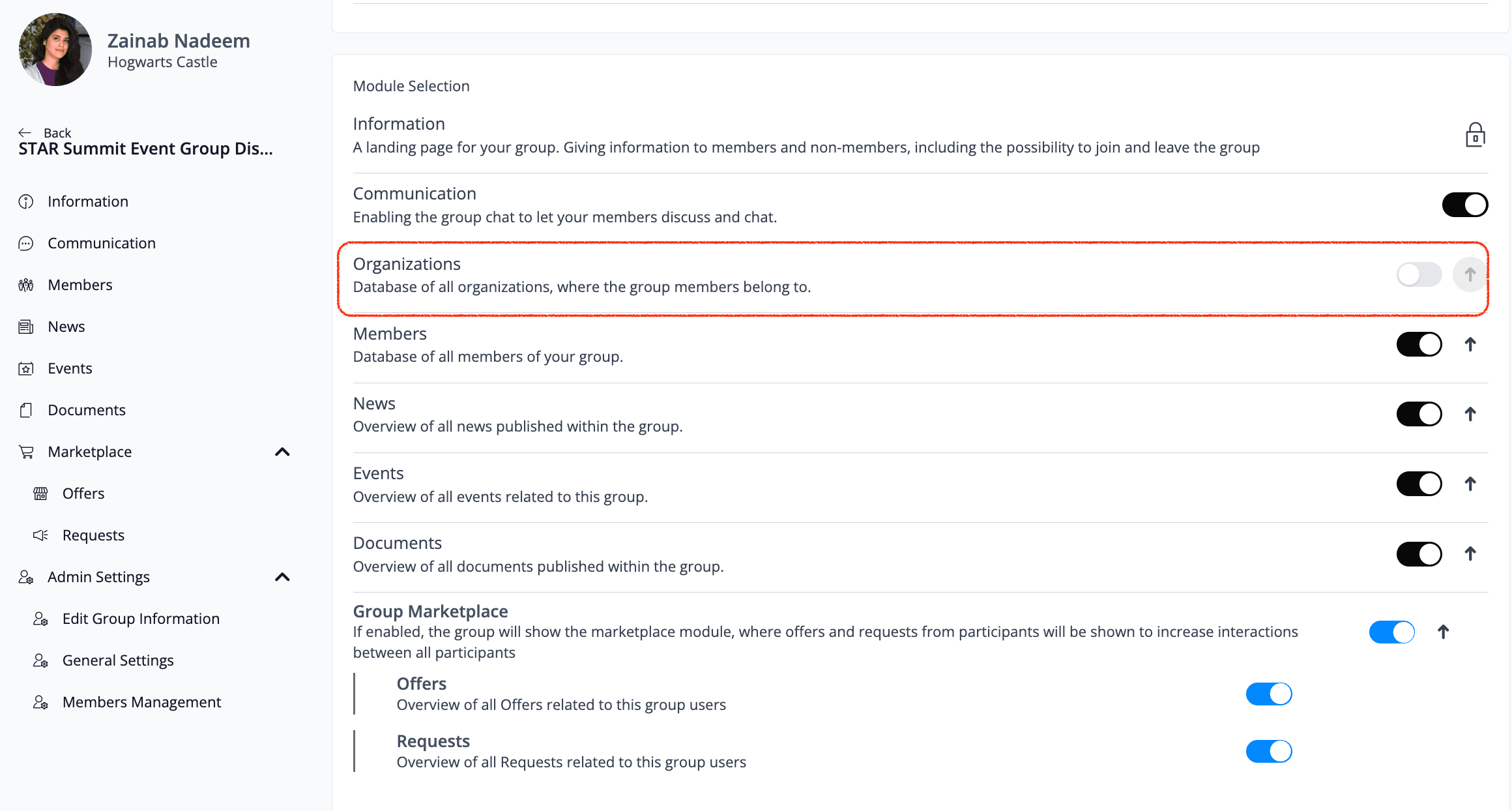Move Group Marketplace module up
The width and height of the screenshot is (1512, 811).
coord(1443,632)
